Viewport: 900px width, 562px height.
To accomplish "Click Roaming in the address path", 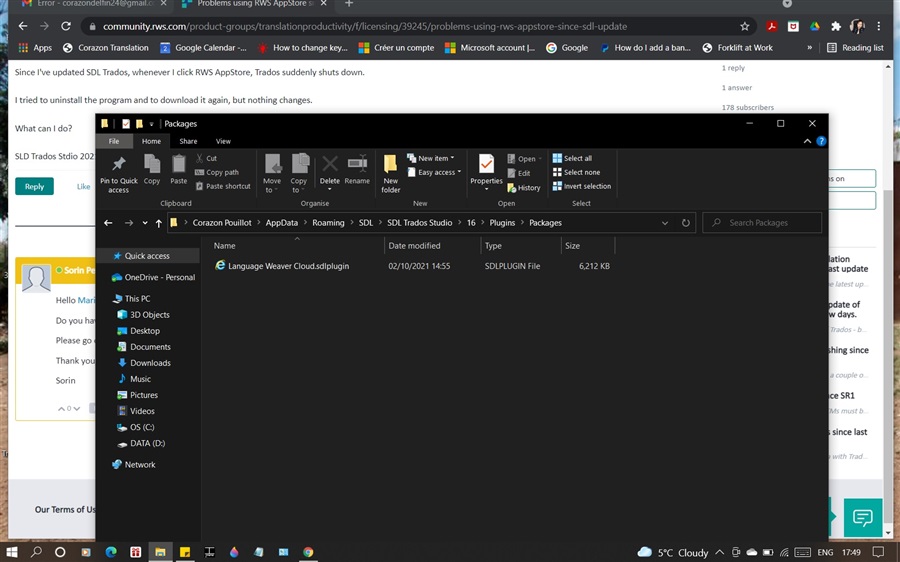I will tap(328, 223).
